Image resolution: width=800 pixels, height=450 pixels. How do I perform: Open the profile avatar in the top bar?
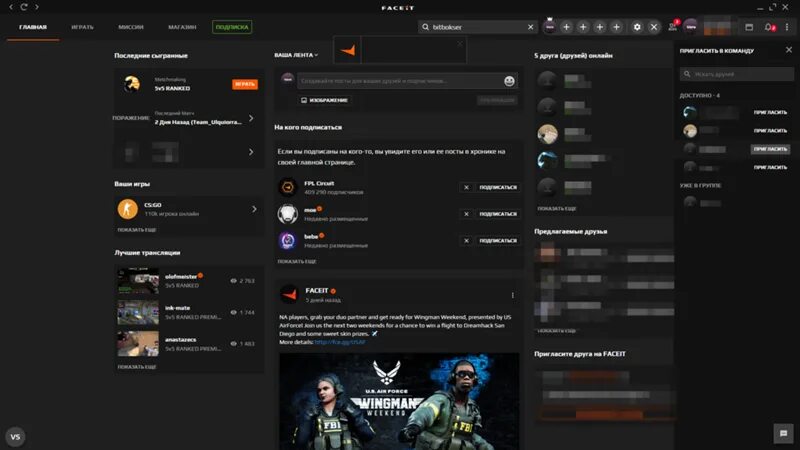[691, 27]
